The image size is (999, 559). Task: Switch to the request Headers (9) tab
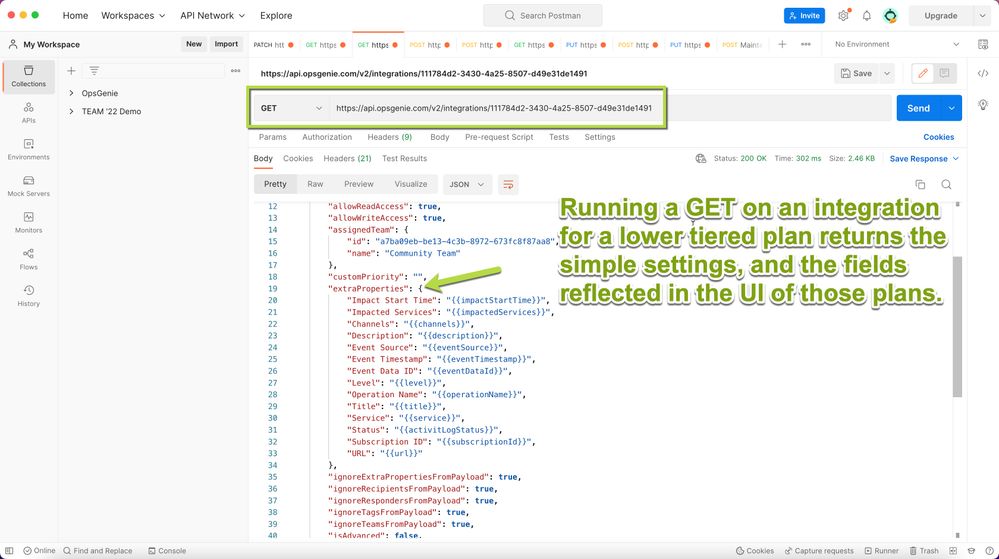389,137
